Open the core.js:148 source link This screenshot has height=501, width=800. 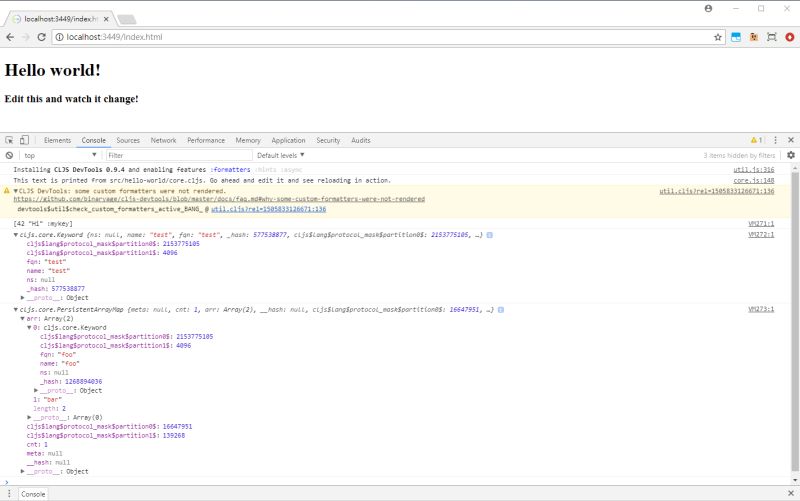point(754,181)
